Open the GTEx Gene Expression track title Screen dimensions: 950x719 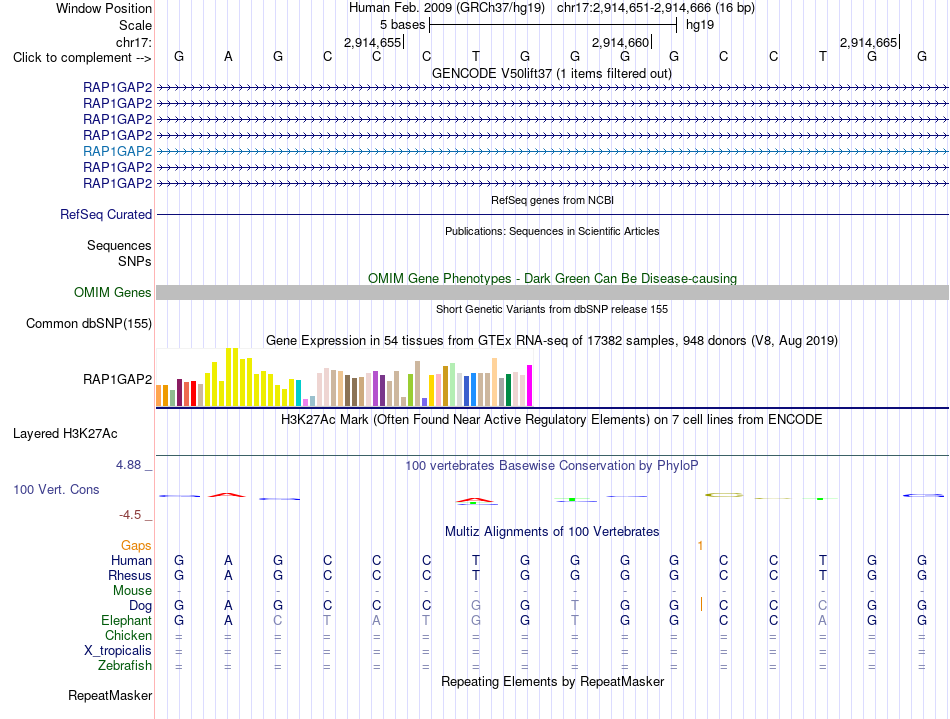point(552,341)
